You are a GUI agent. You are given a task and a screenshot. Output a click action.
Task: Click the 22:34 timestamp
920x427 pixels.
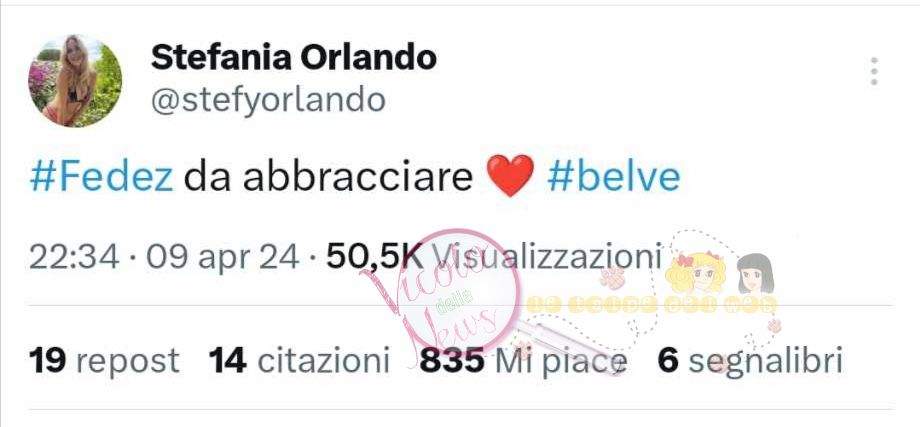pyautogui.click(x=74, y=257)
